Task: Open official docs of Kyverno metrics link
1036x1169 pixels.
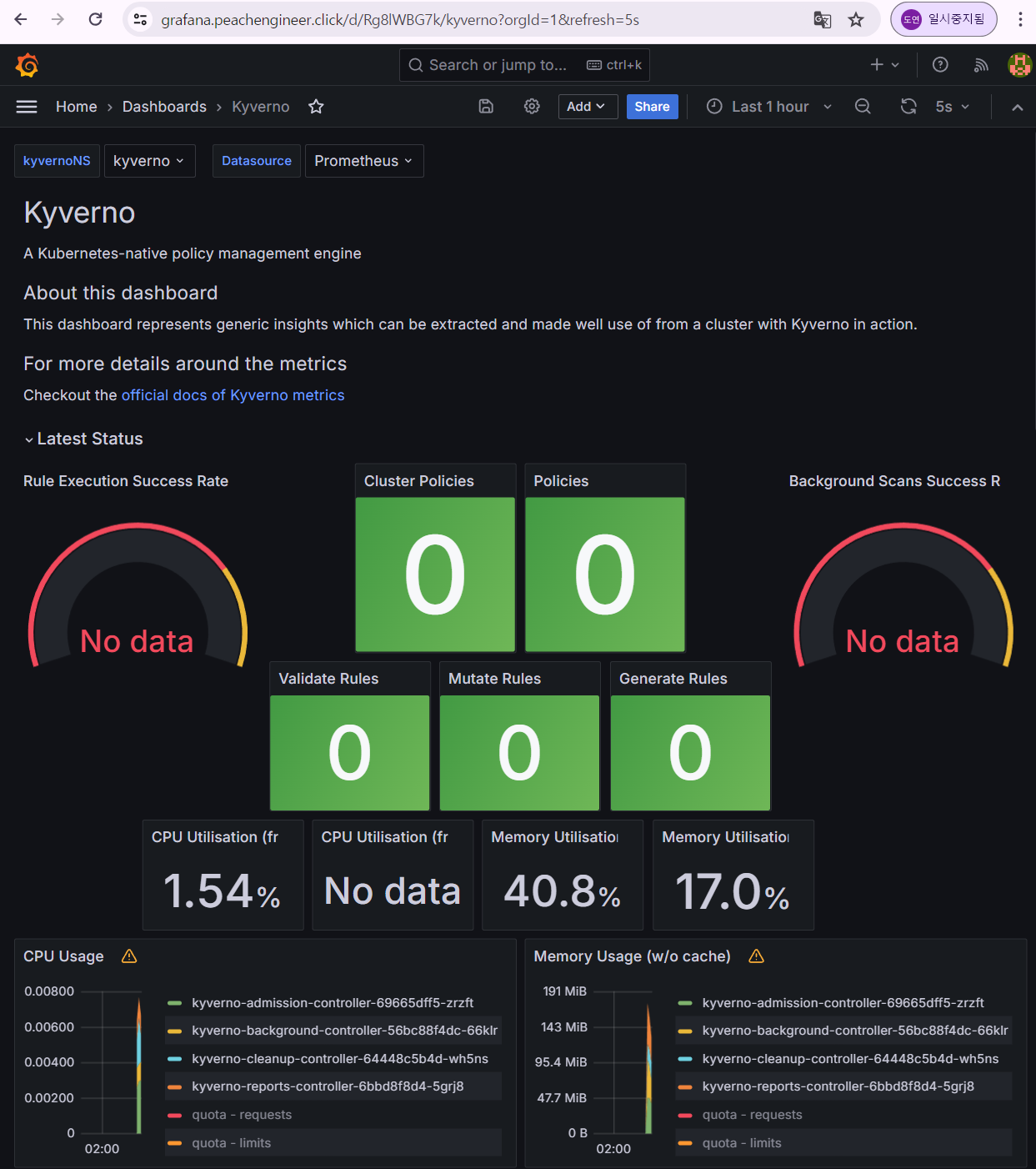Action: [x=233, y=395]
